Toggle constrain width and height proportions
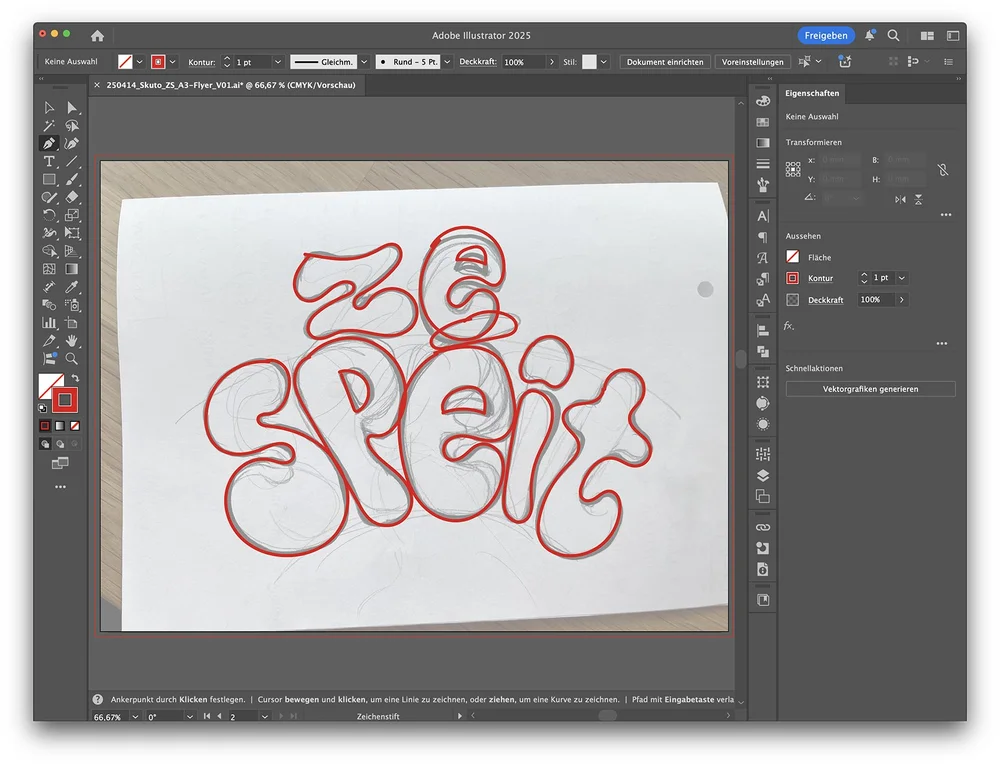This screenshot has height=765, width=1000. [x=943, y=170]
